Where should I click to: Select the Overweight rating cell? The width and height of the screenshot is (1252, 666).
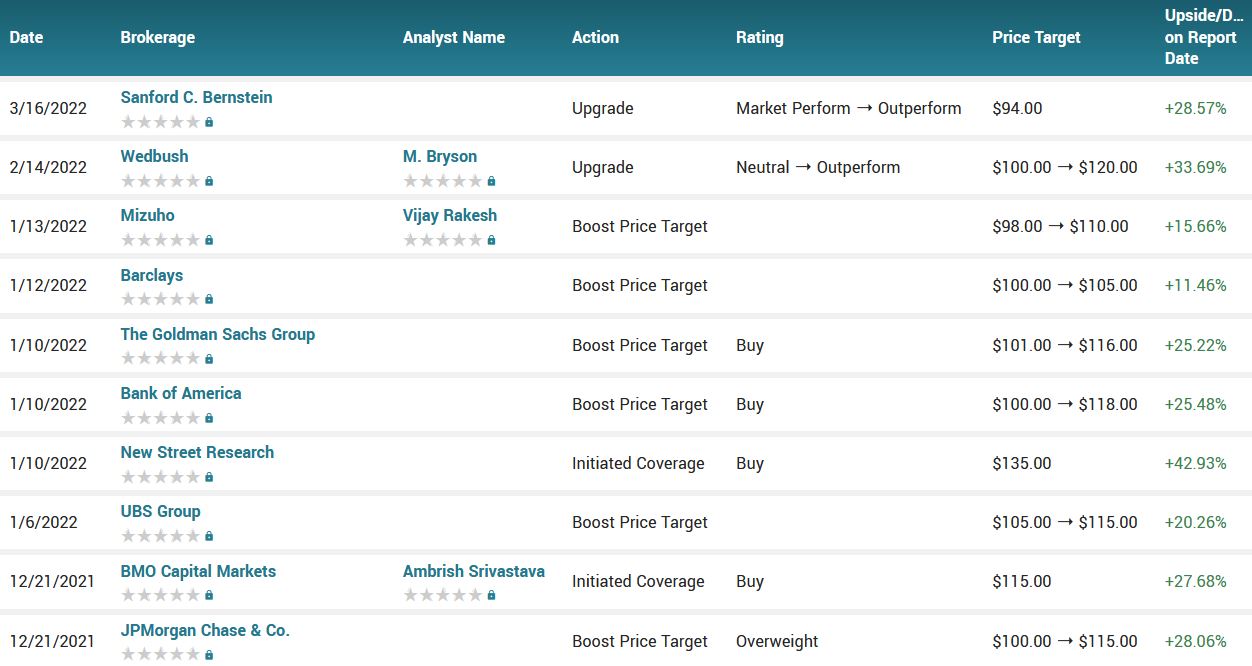pyautogui.click(x=777, y=641)
